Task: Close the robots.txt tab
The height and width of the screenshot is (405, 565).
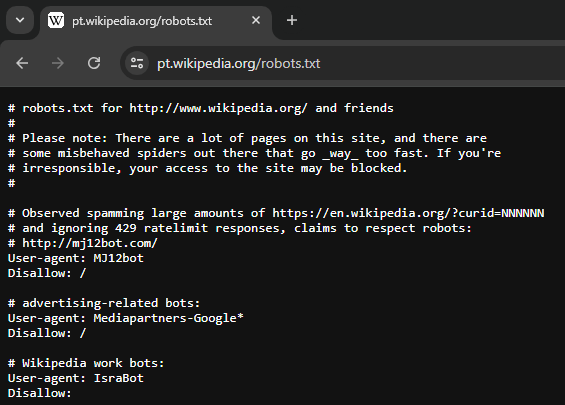Action: click(256, 21)
